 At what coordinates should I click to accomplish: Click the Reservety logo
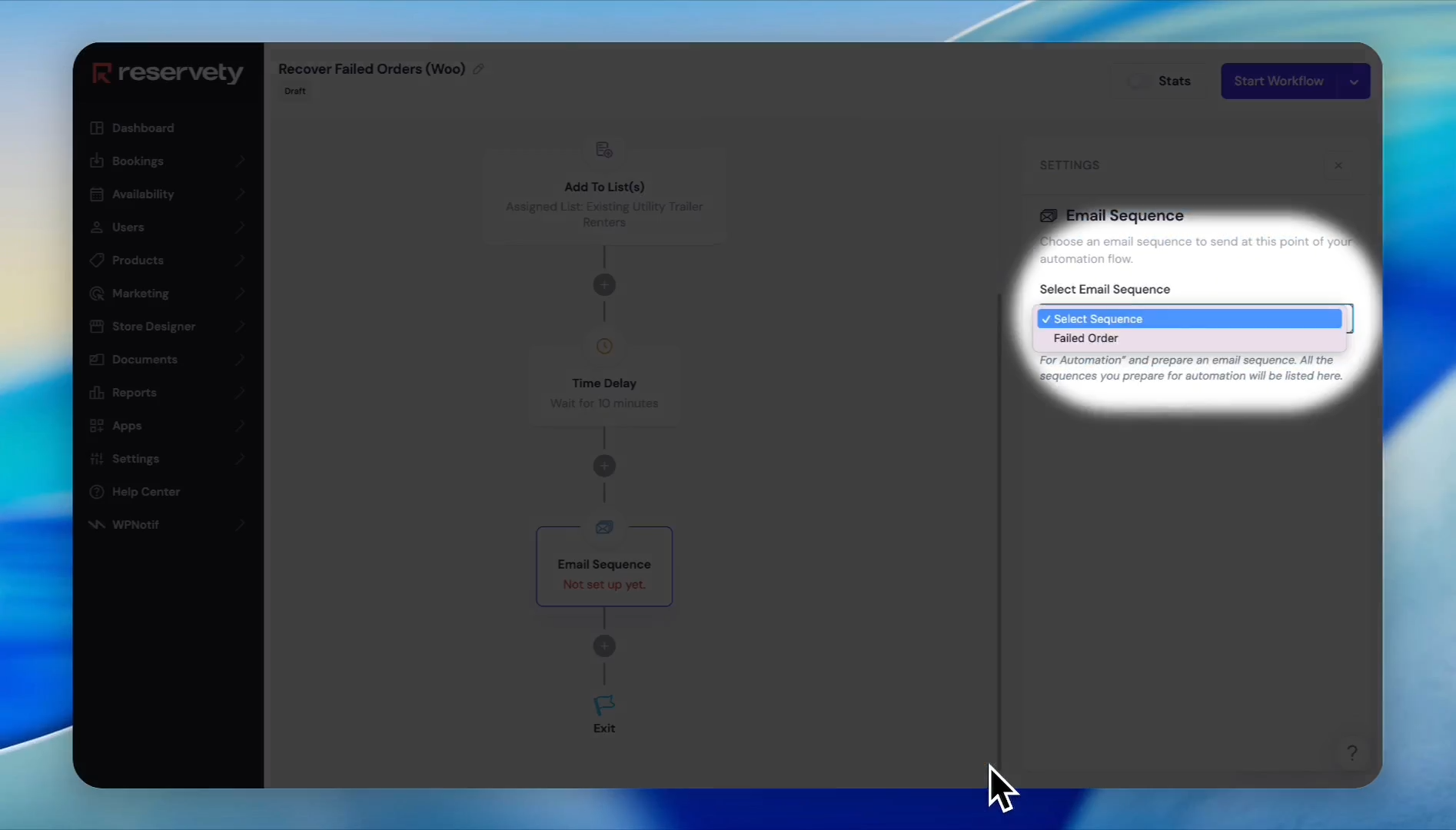(x=168, y=73)
